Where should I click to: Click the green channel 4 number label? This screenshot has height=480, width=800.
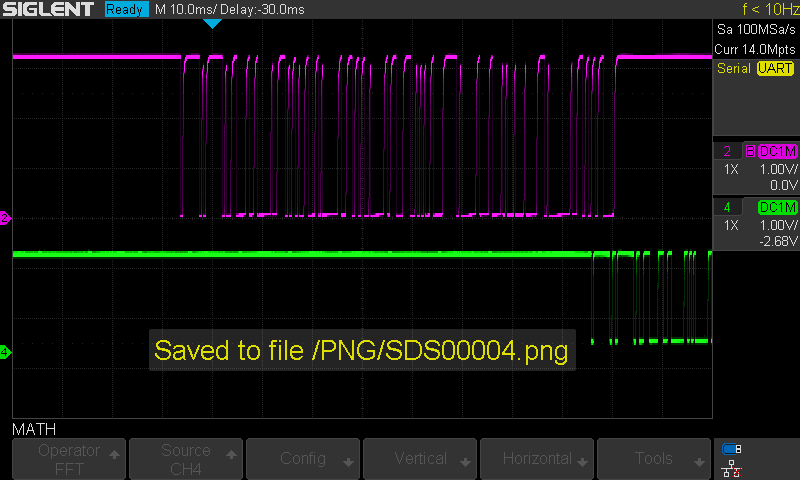(727, 207)
